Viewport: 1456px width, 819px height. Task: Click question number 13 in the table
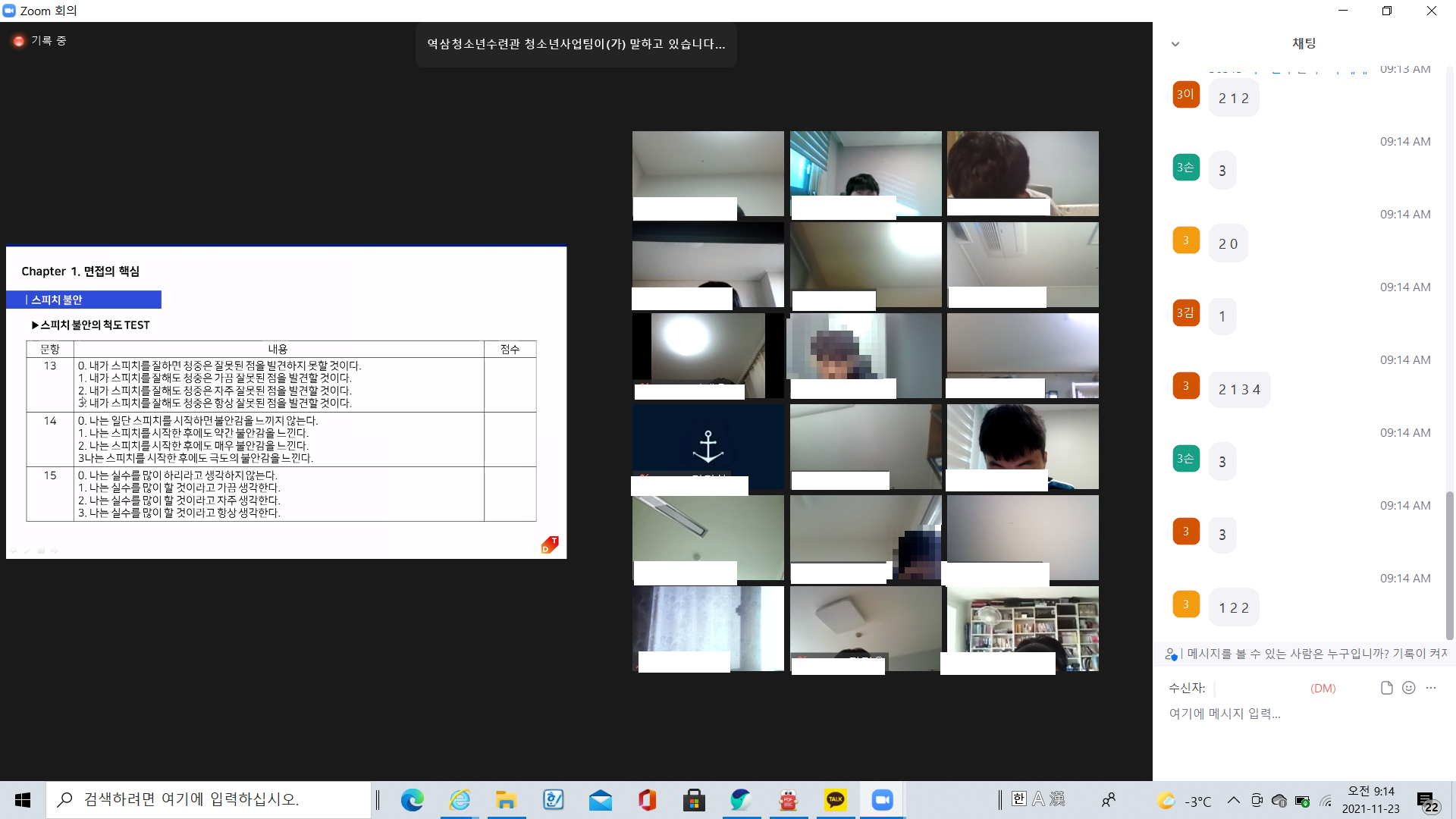50,366
